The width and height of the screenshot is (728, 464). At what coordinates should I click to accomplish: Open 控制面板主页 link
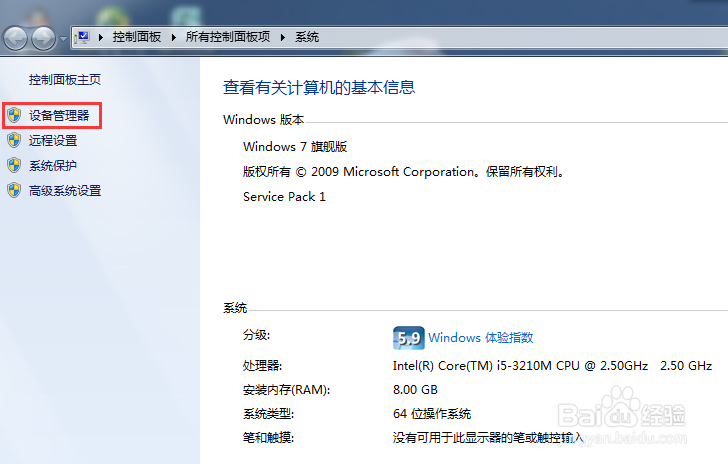coord(65,80)
